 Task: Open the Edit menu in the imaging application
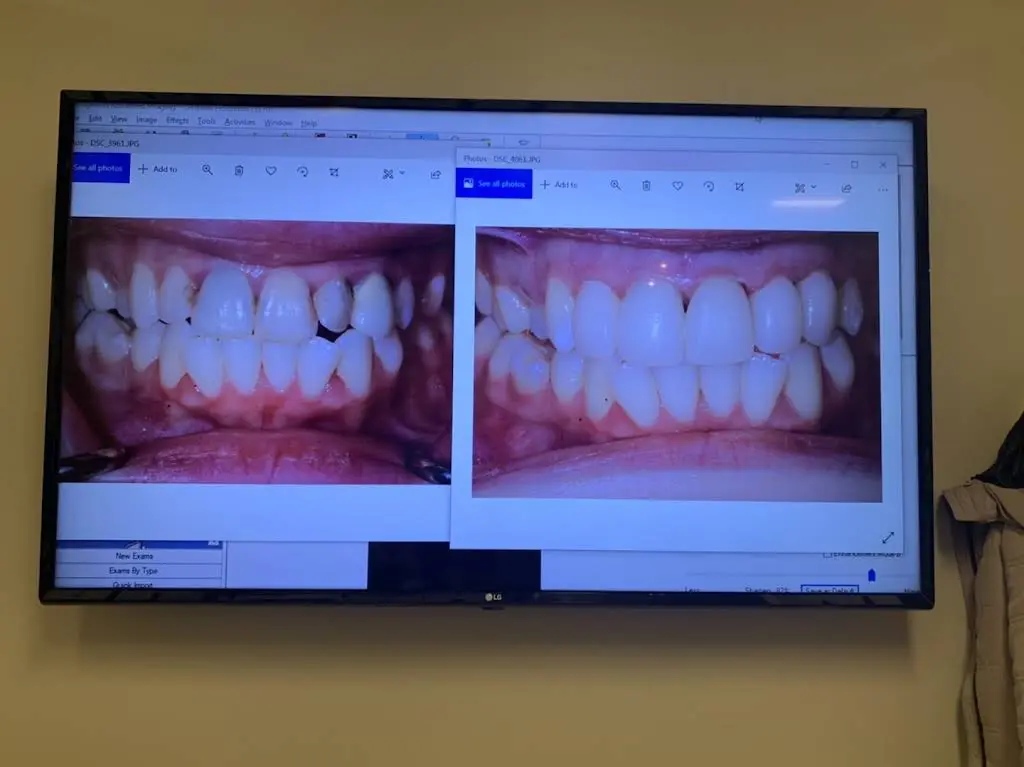click(x=95, y=118)
